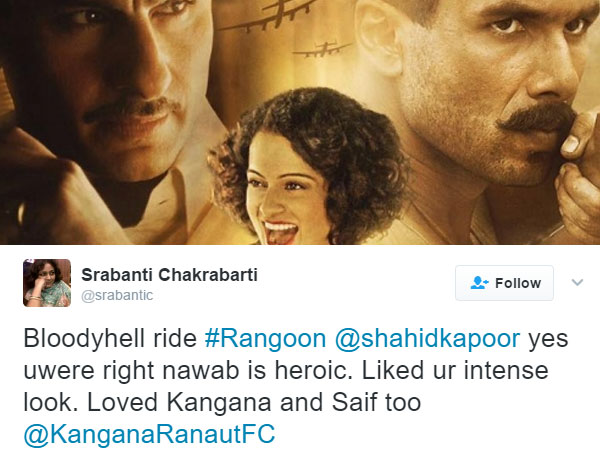The image size is (600, 450).
Task: Expand the tweet options chevron
Action: point(577,283)
